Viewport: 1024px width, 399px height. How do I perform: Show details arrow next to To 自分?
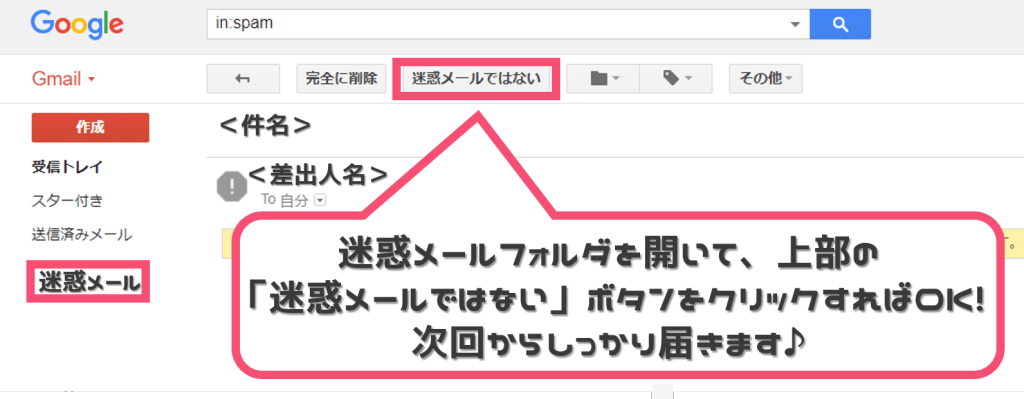click(319, 201)
